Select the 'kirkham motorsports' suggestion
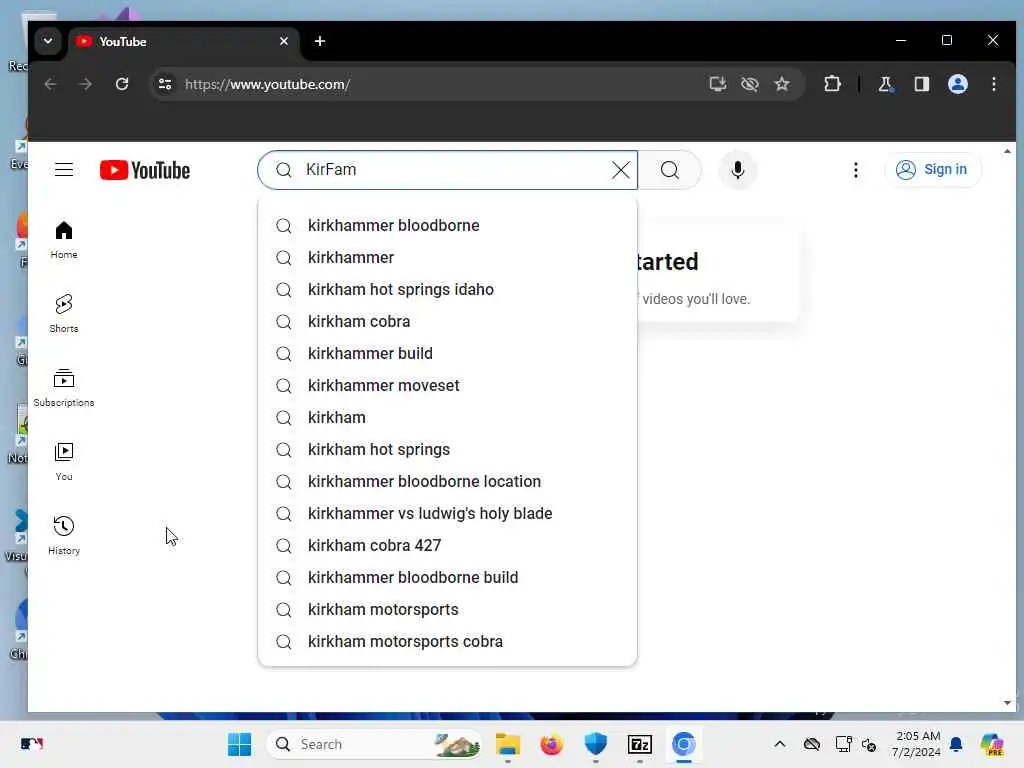 (447, 609)
